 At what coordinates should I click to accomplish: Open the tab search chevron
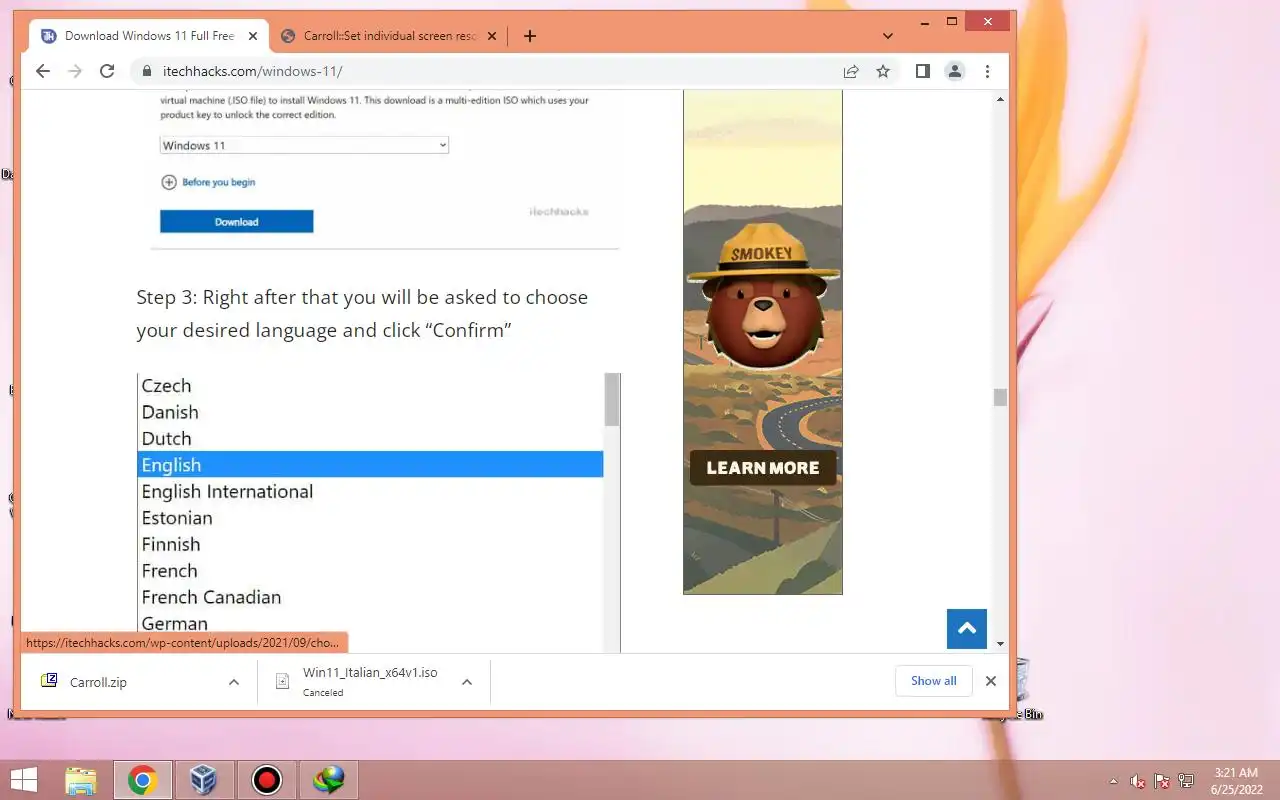[x=888, y=36]
